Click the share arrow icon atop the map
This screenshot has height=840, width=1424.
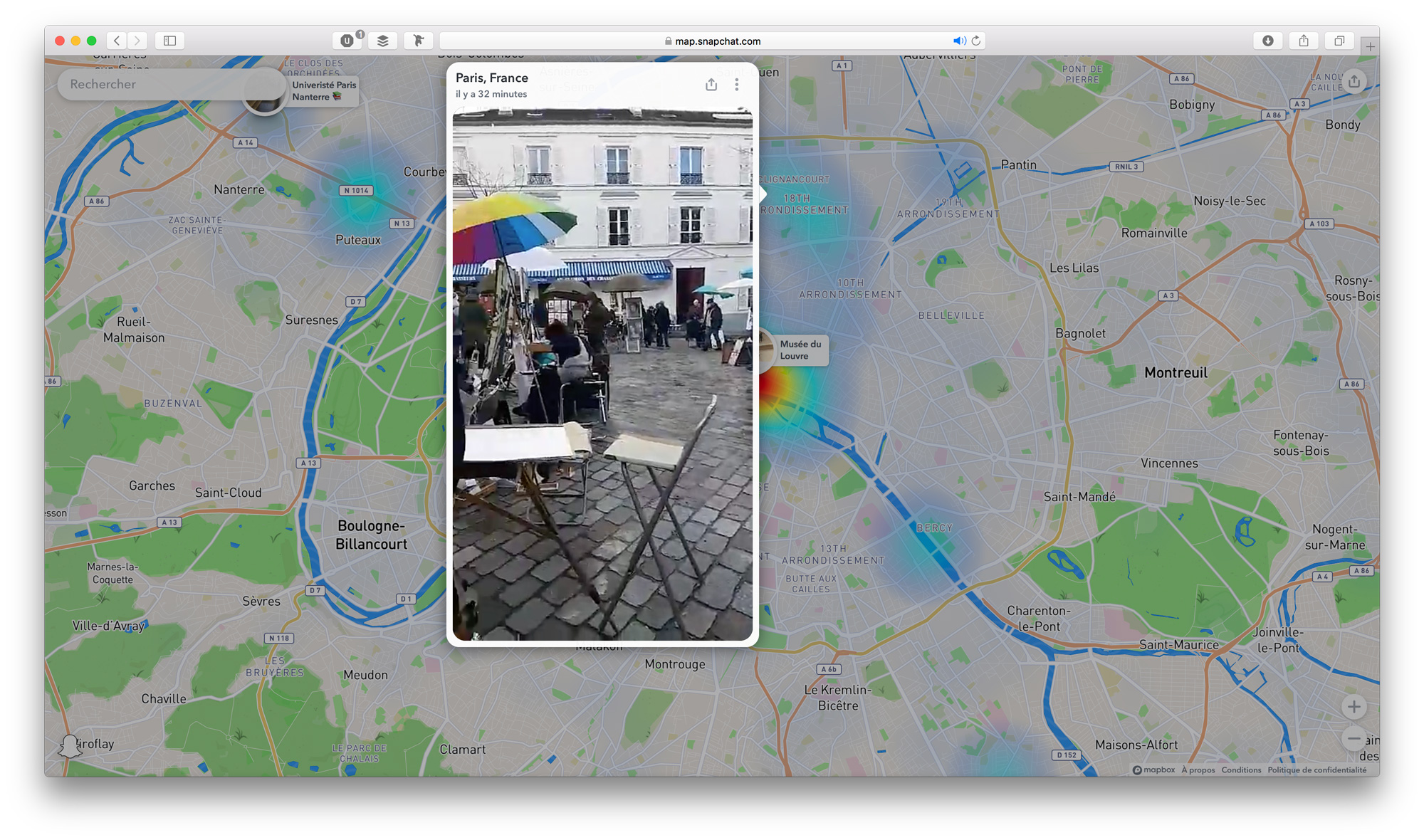[x=1355, y=81]
